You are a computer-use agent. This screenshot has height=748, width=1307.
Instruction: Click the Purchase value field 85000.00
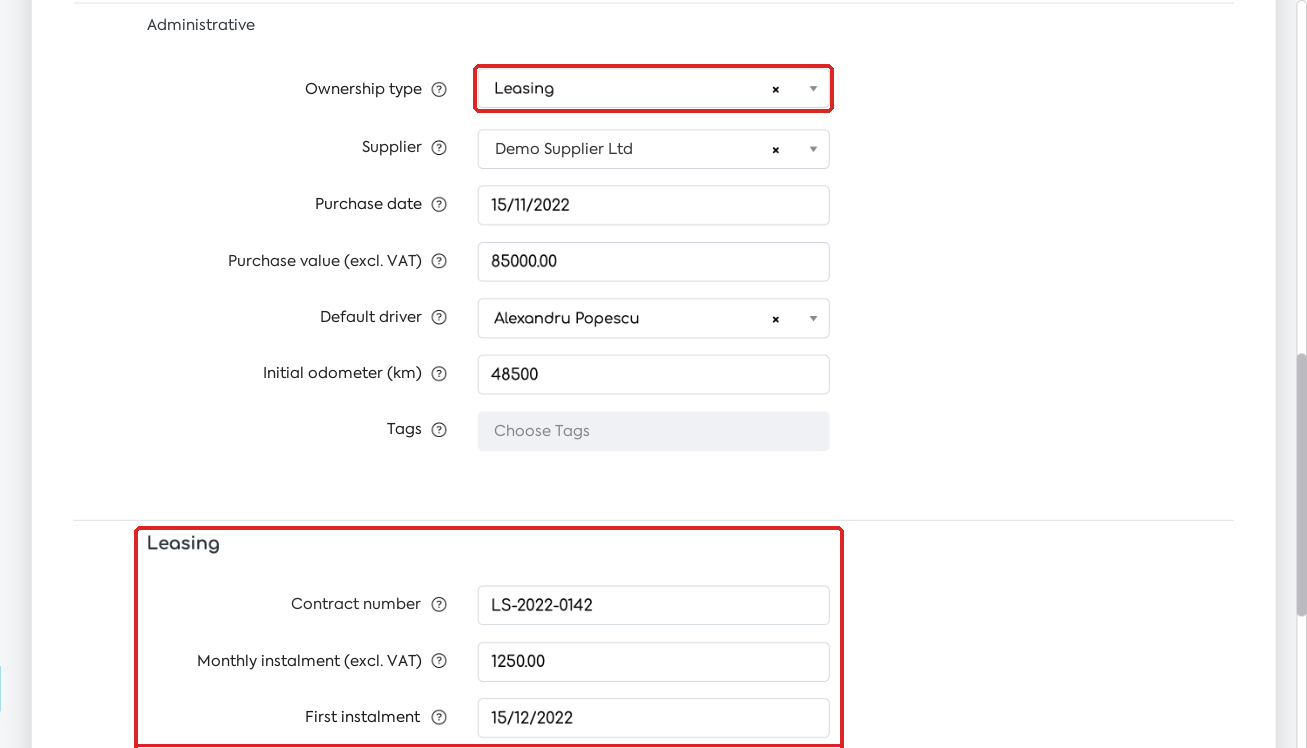(x=653, y=262)
